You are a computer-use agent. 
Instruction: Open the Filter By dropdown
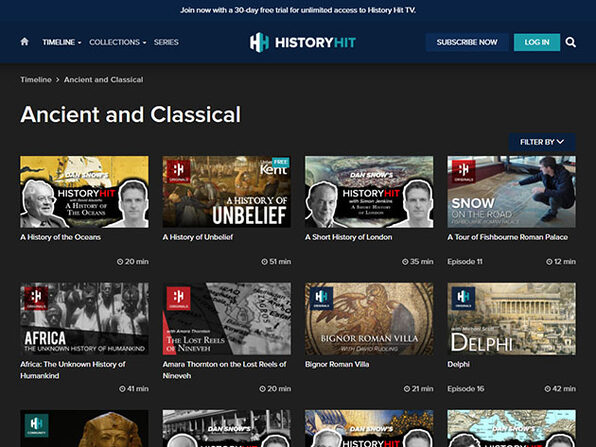[542, 142]
